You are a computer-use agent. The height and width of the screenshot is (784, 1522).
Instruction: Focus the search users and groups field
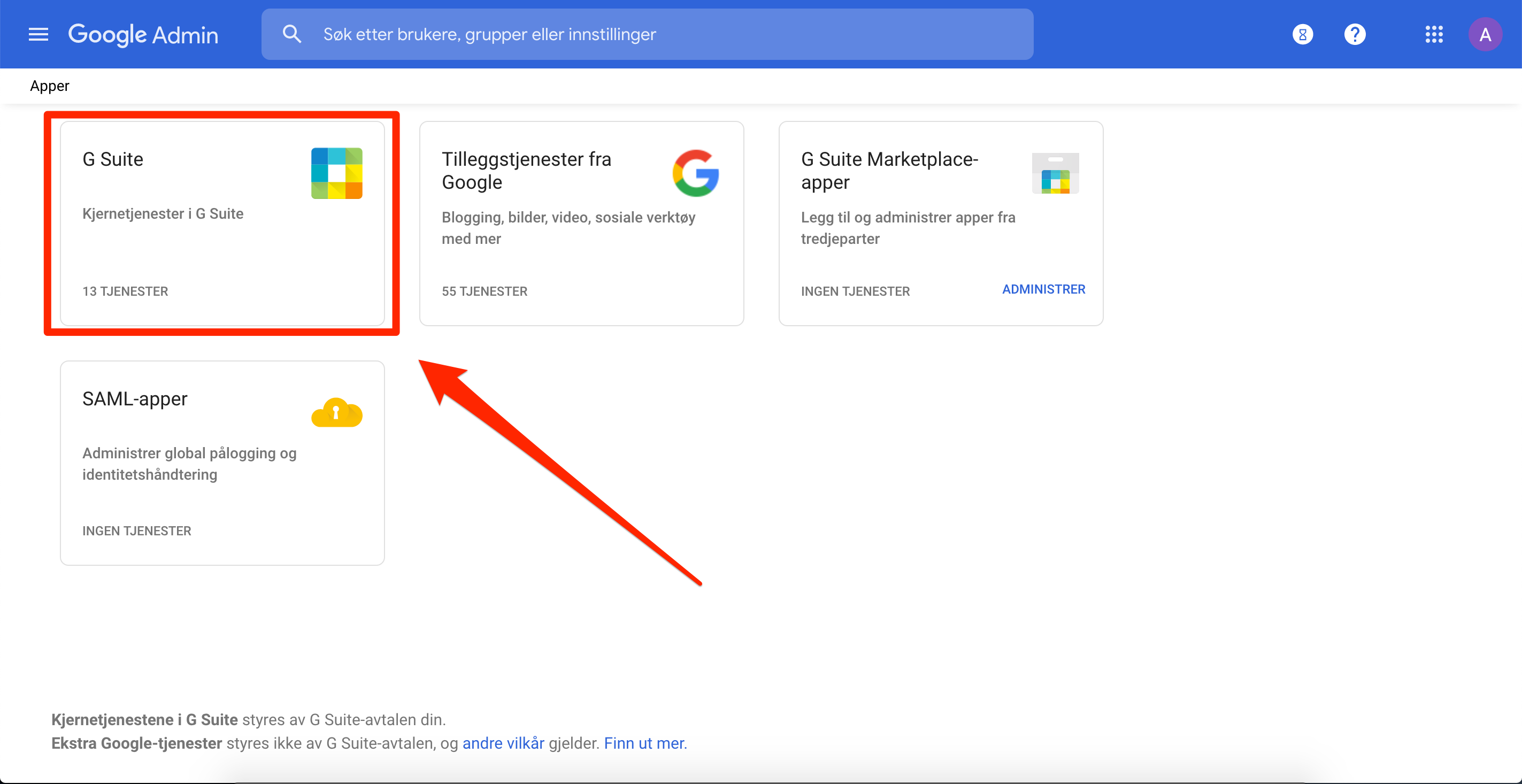pyautogui.click(x=647, y=34)
